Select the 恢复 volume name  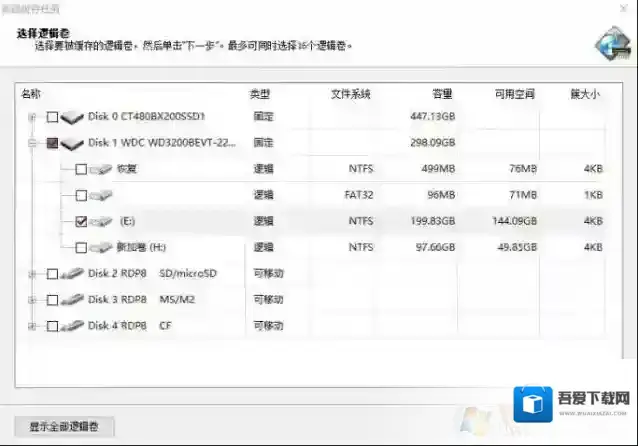[x=127, y=168]
